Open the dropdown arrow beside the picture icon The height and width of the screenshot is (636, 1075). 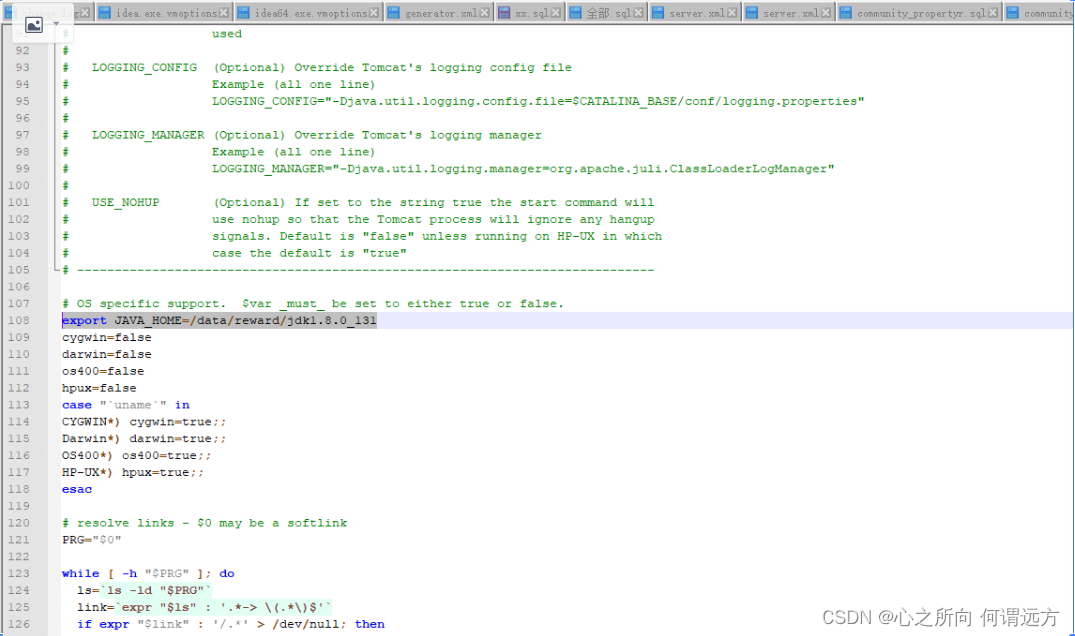coord(56,25)
